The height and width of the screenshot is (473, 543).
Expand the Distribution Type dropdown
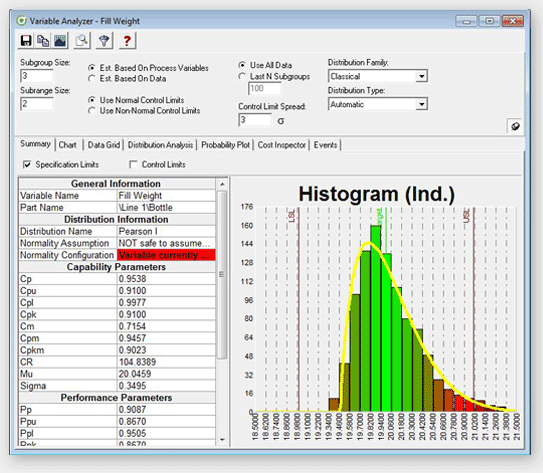[x=421, y=104]
